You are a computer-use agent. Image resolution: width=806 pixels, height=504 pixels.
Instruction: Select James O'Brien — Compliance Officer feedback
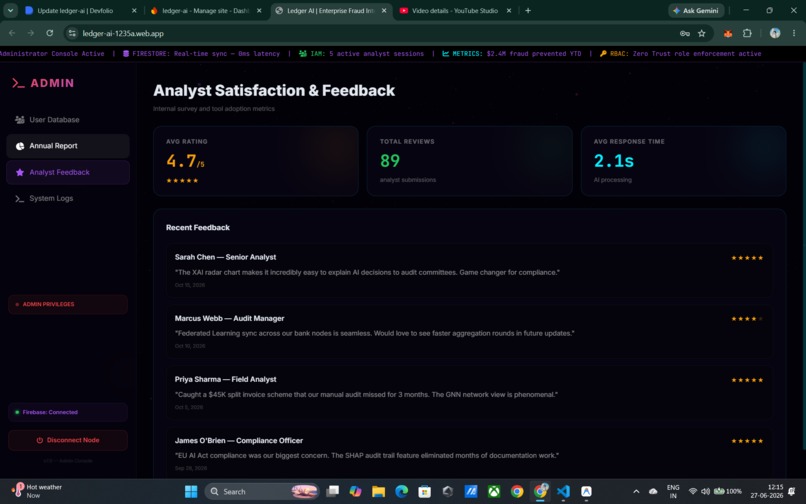(469, 454)
